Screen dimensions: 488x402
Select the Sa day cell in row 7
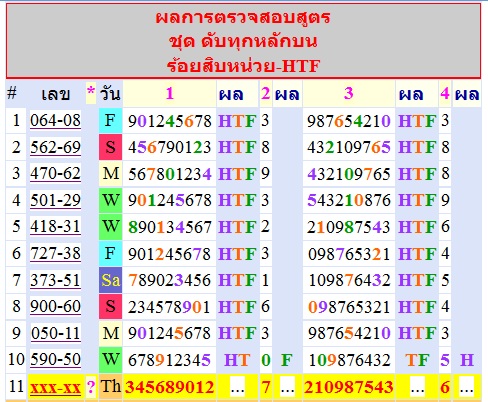[110, 280]
